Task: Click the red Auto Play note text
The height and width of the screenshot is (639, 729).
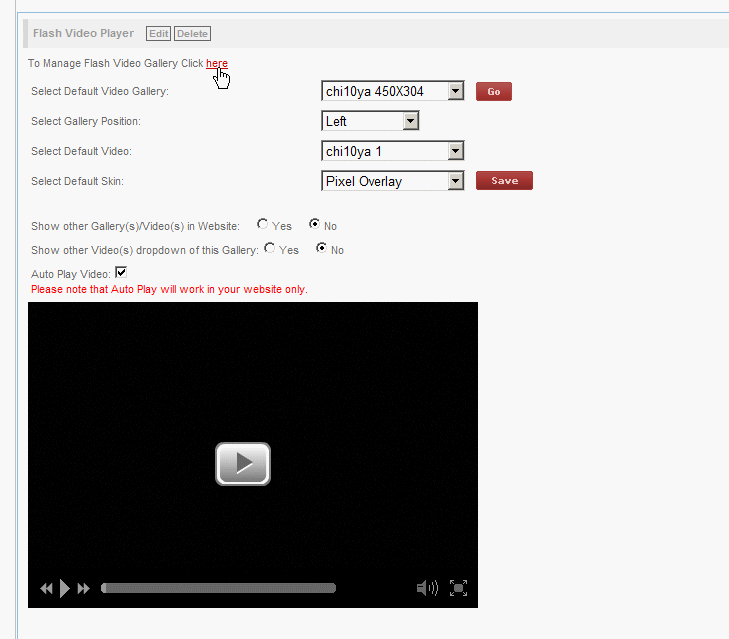Action: [169, 289]
